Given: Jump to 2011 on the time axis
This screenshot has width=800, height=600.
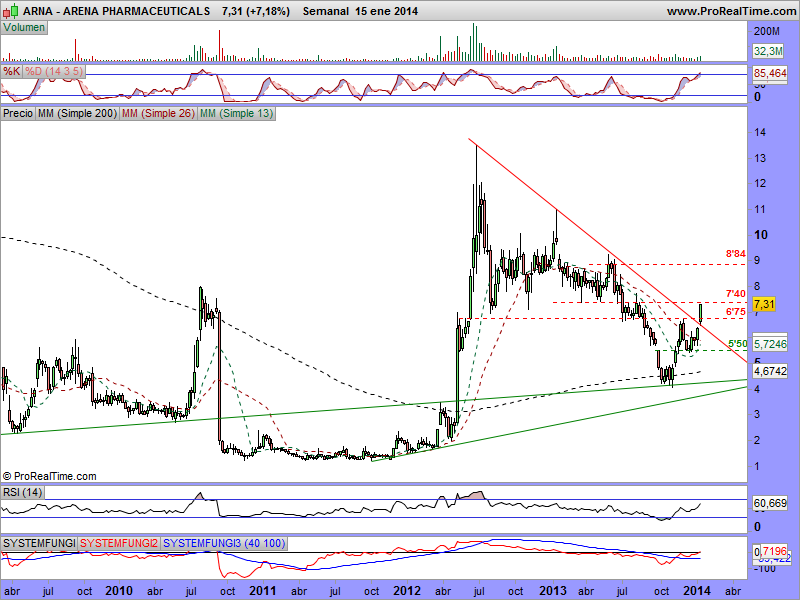Looking at the screenshot, I should pyautogui.click(x=263, y=591).
